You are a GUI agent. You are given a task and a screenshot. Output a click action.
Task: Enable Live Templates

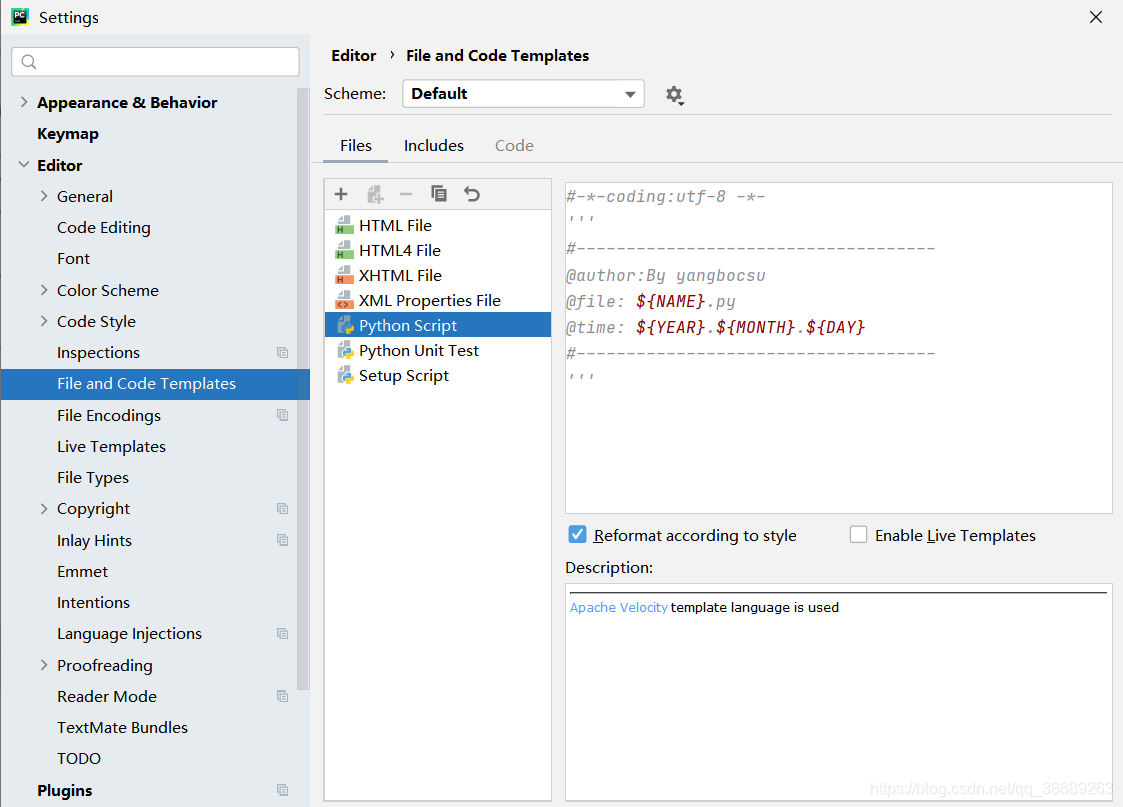pyautogui.click(x=858, y=534)
